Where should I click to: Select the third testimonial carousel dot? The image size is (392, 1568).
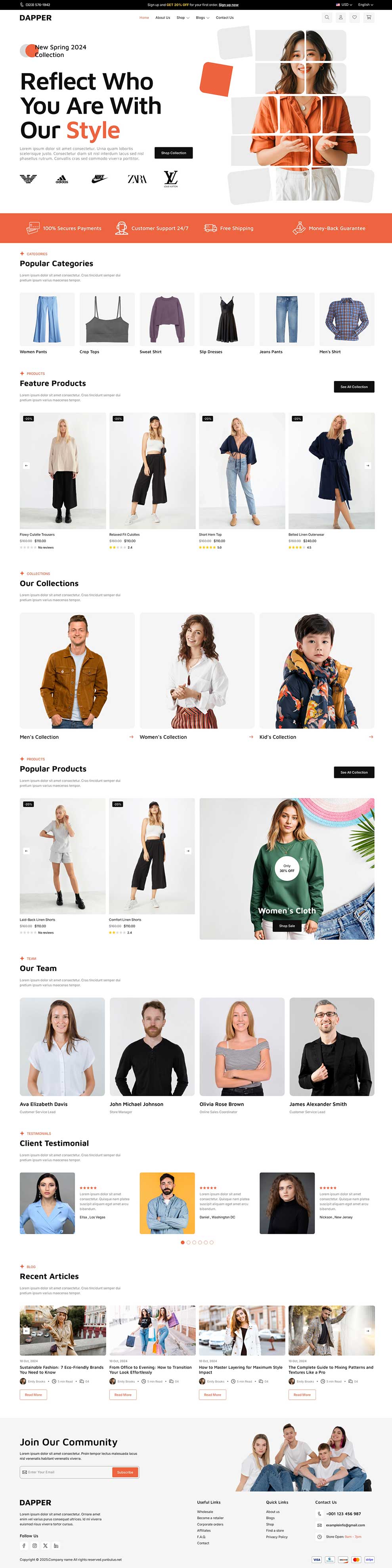pos(194,1242)
